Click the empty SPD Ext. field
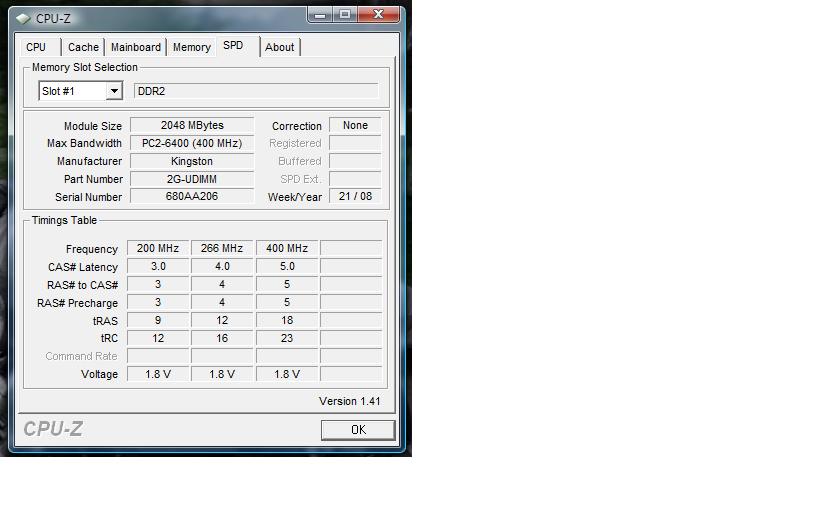The width and height of the screenshot is (840, 525). point(355,179)
